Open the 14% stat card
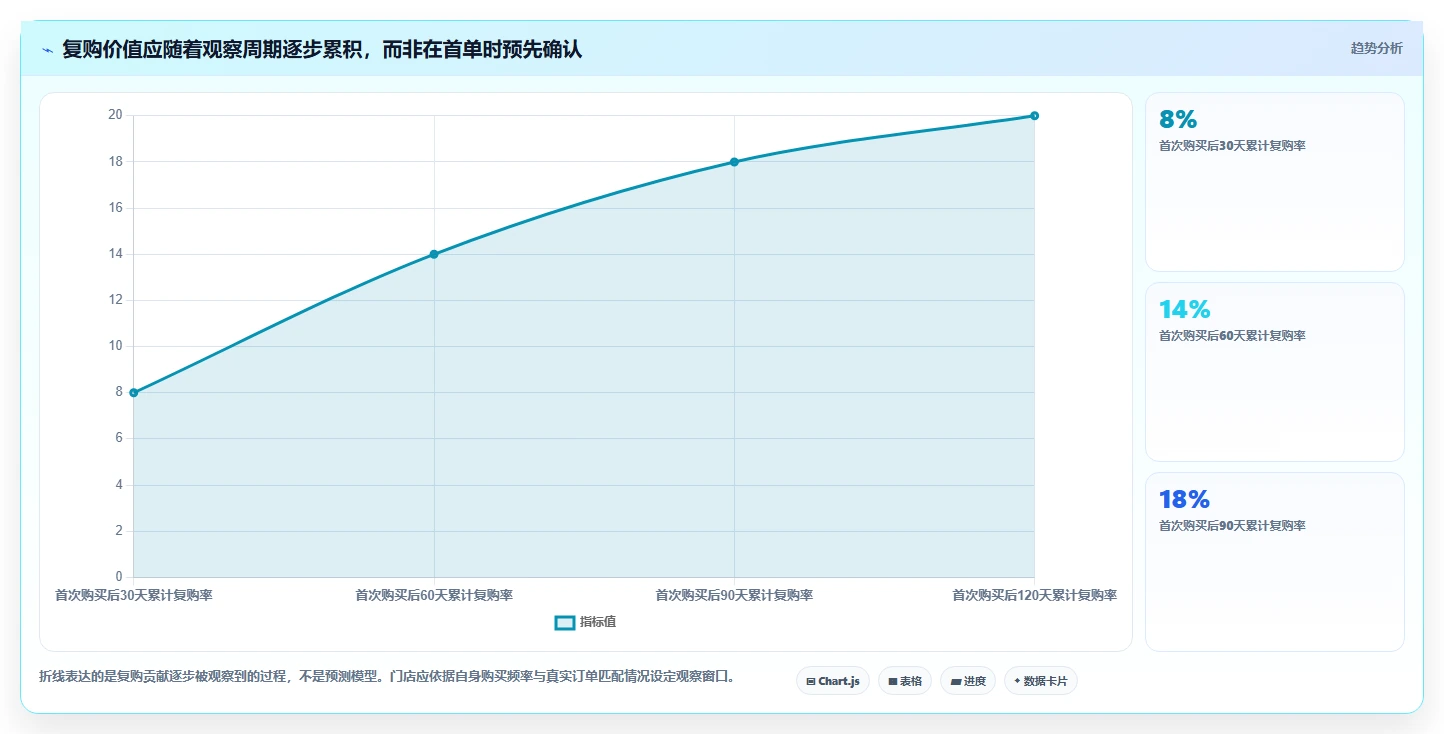The height and width of the screenshot is (734, 1444). pyautogui.click(x=1275, y=372)
